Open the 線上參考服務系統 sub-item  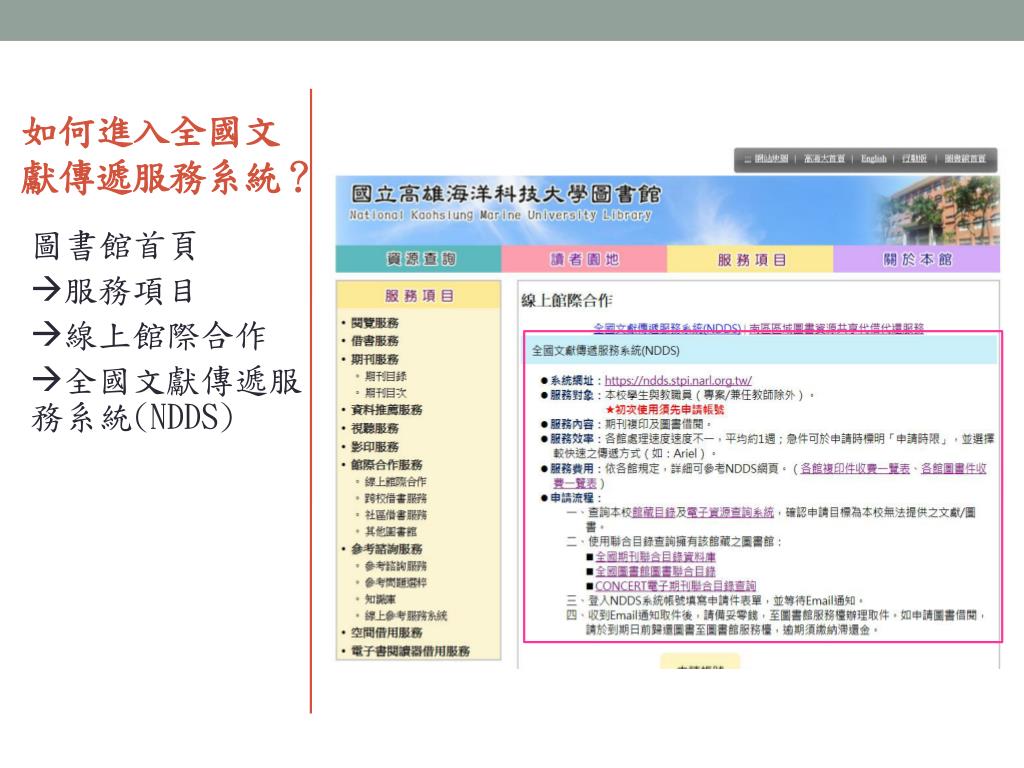pos(406,615)
